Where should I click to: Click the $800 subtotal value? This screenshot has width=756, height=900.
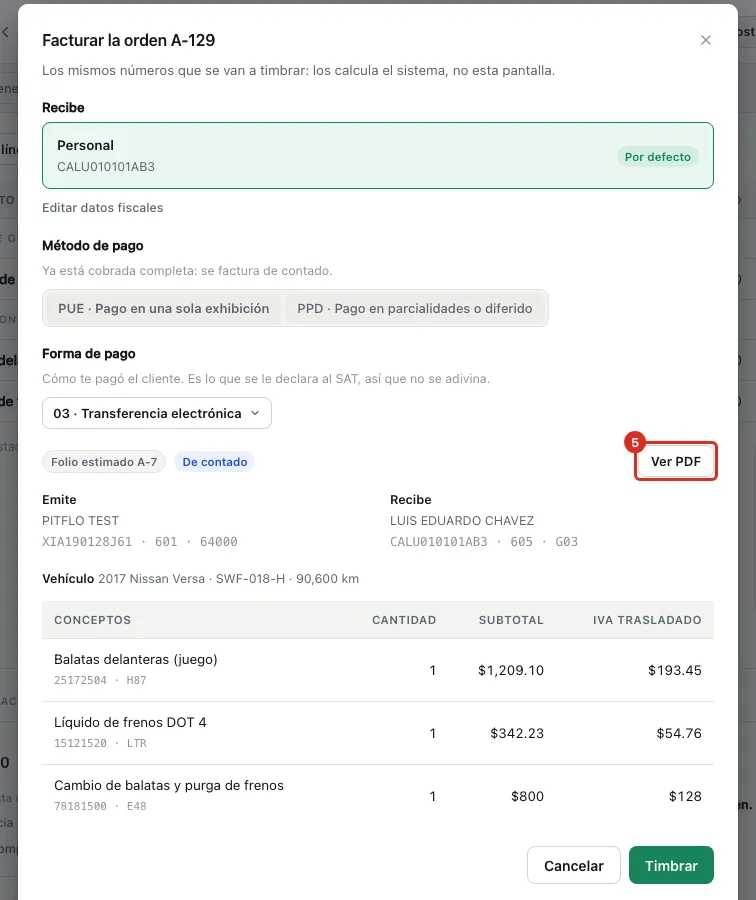tap(528, 797)
